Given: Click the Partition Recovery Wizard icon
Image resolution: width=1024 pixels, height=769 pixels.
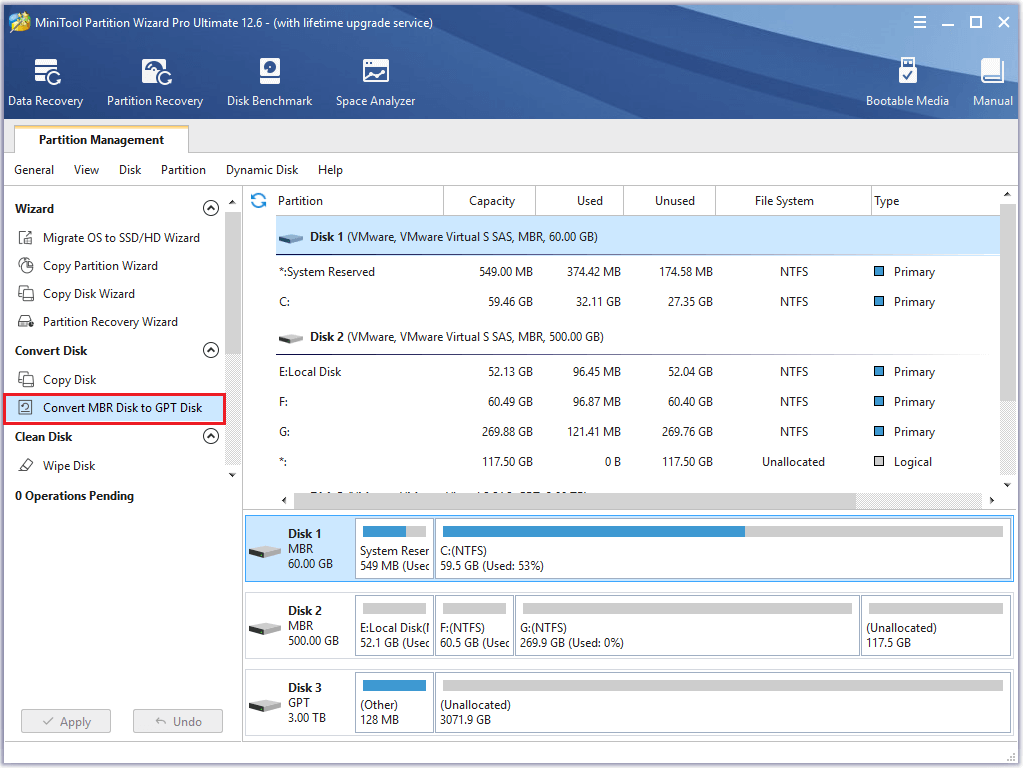Looking at the screenshot, I should point(25,322).
